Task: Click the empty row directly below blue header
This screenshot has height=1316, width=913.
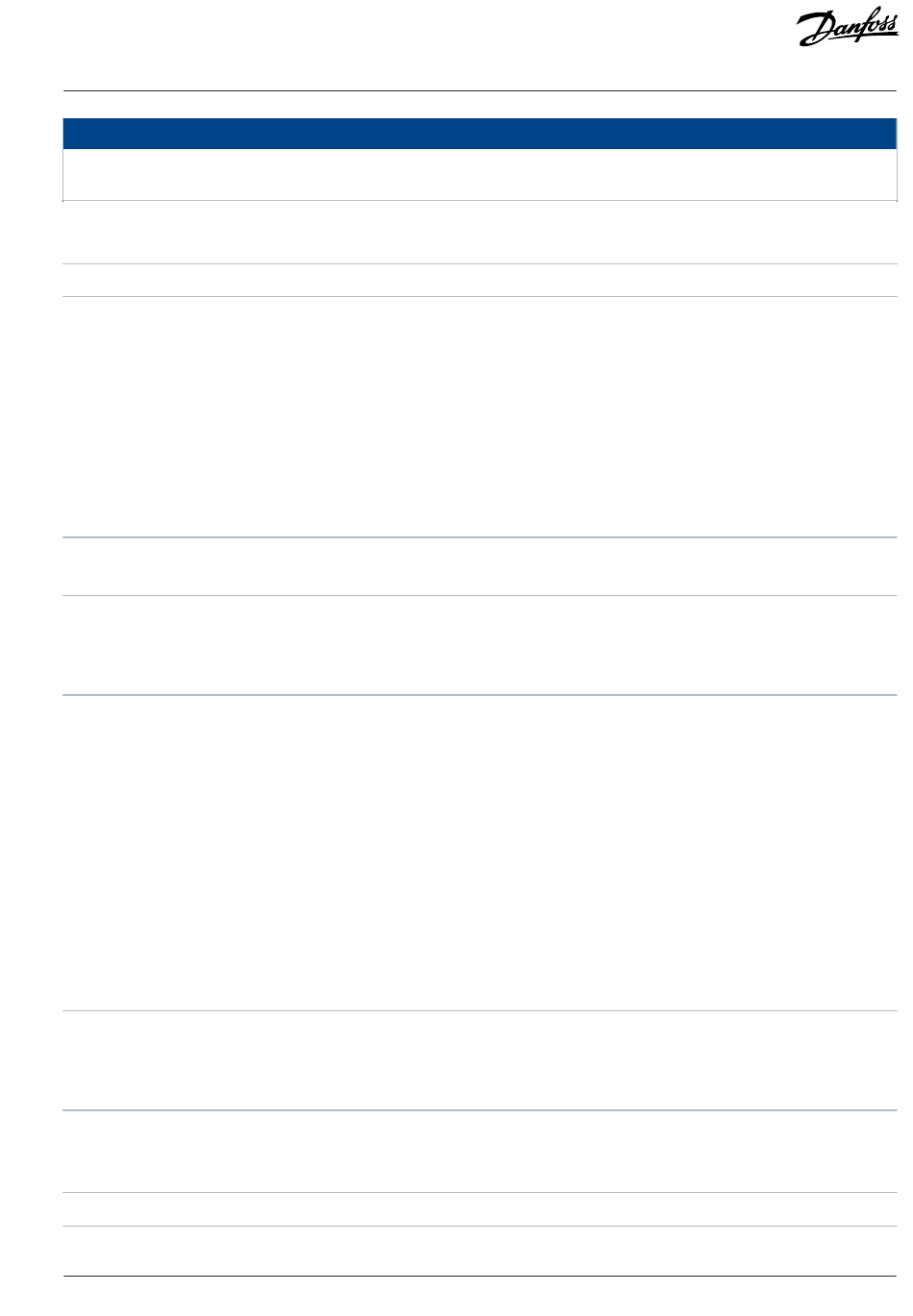Action: [x=480, y=175]
